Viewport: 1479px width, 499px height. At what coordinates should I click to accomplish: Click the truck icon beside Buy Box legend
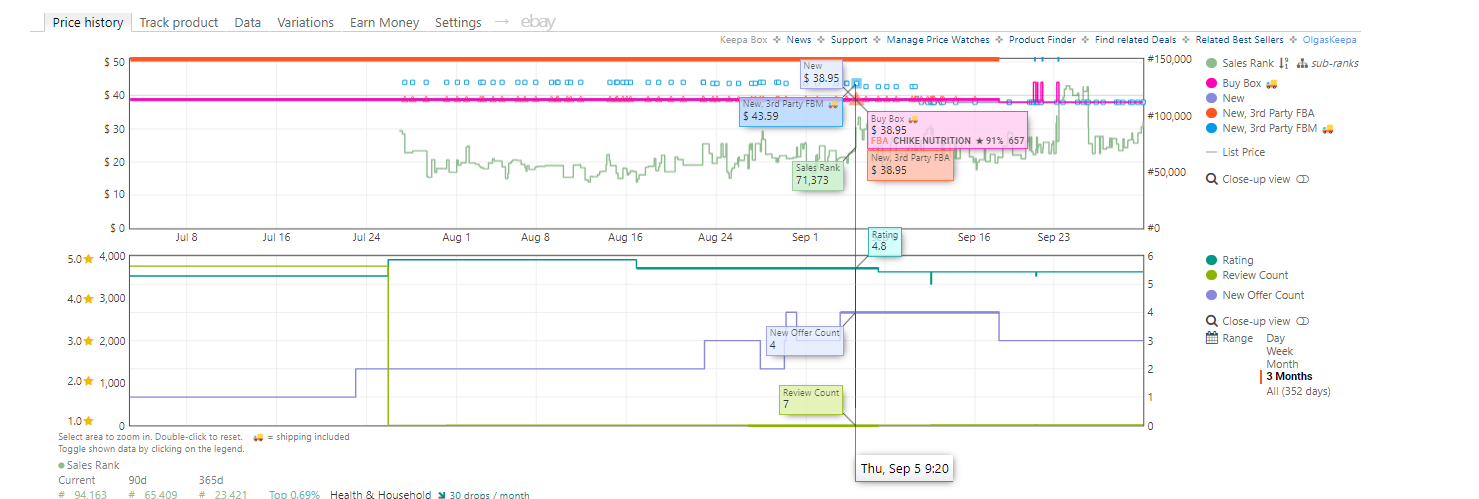pyautogui.click(x=1272, y=83)
